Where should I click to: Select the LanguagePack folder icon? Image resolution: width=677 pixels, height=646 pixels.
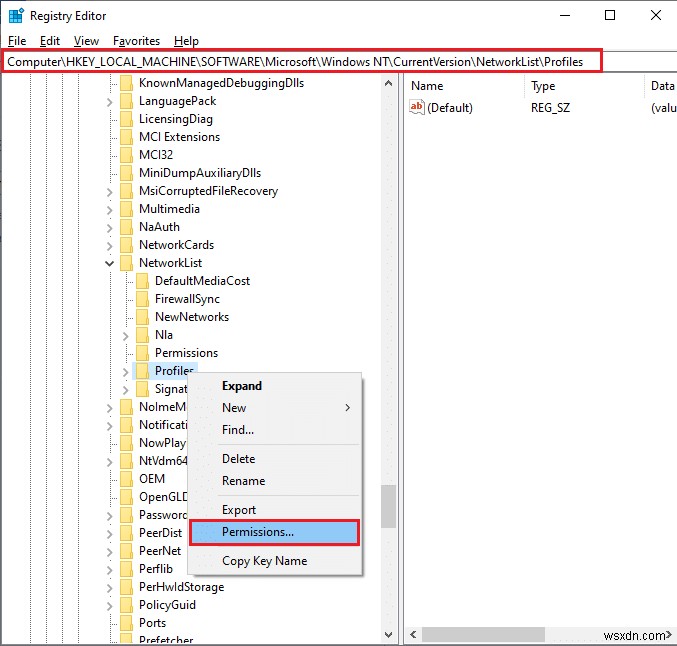tap(127, 101)
